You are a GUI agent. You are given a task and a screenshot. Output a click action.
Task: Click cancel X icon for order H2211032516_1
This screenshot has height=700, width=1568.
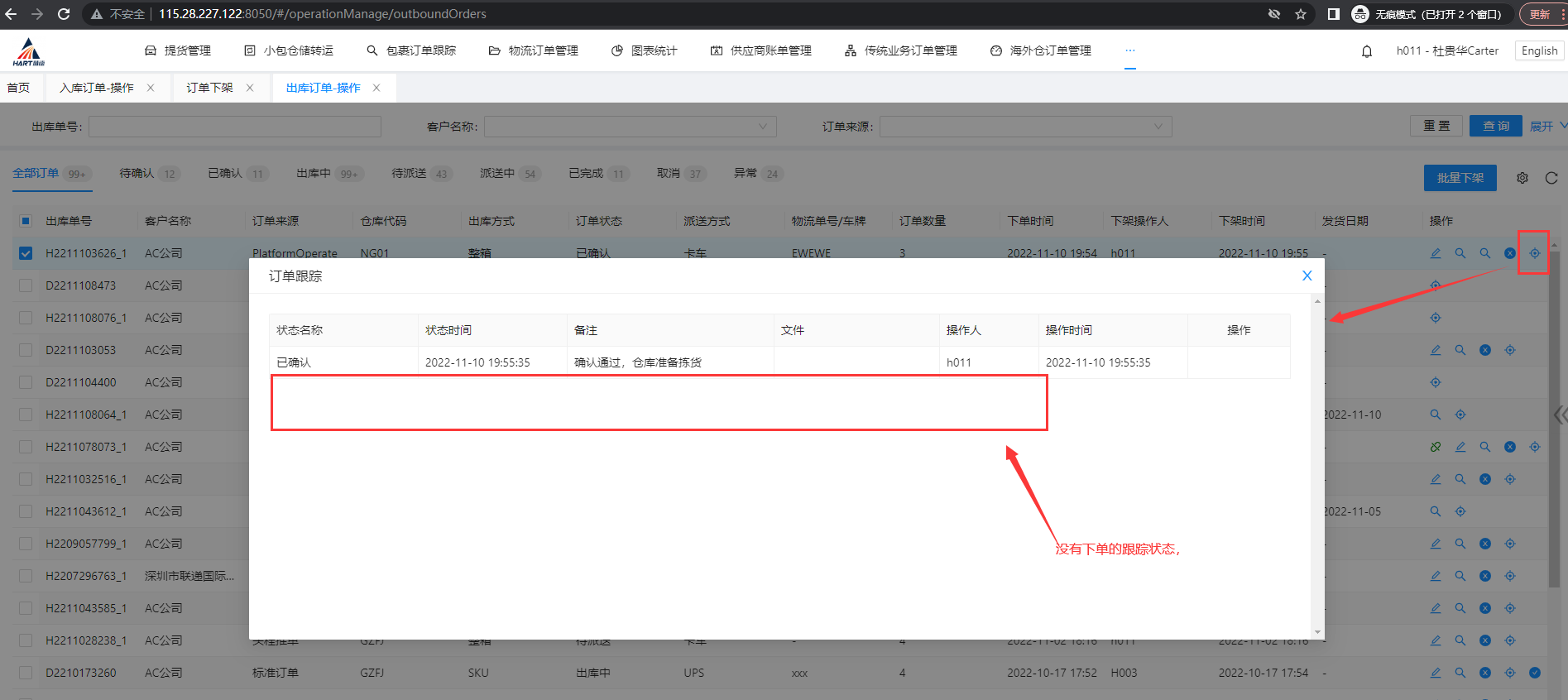(1485, 479)
